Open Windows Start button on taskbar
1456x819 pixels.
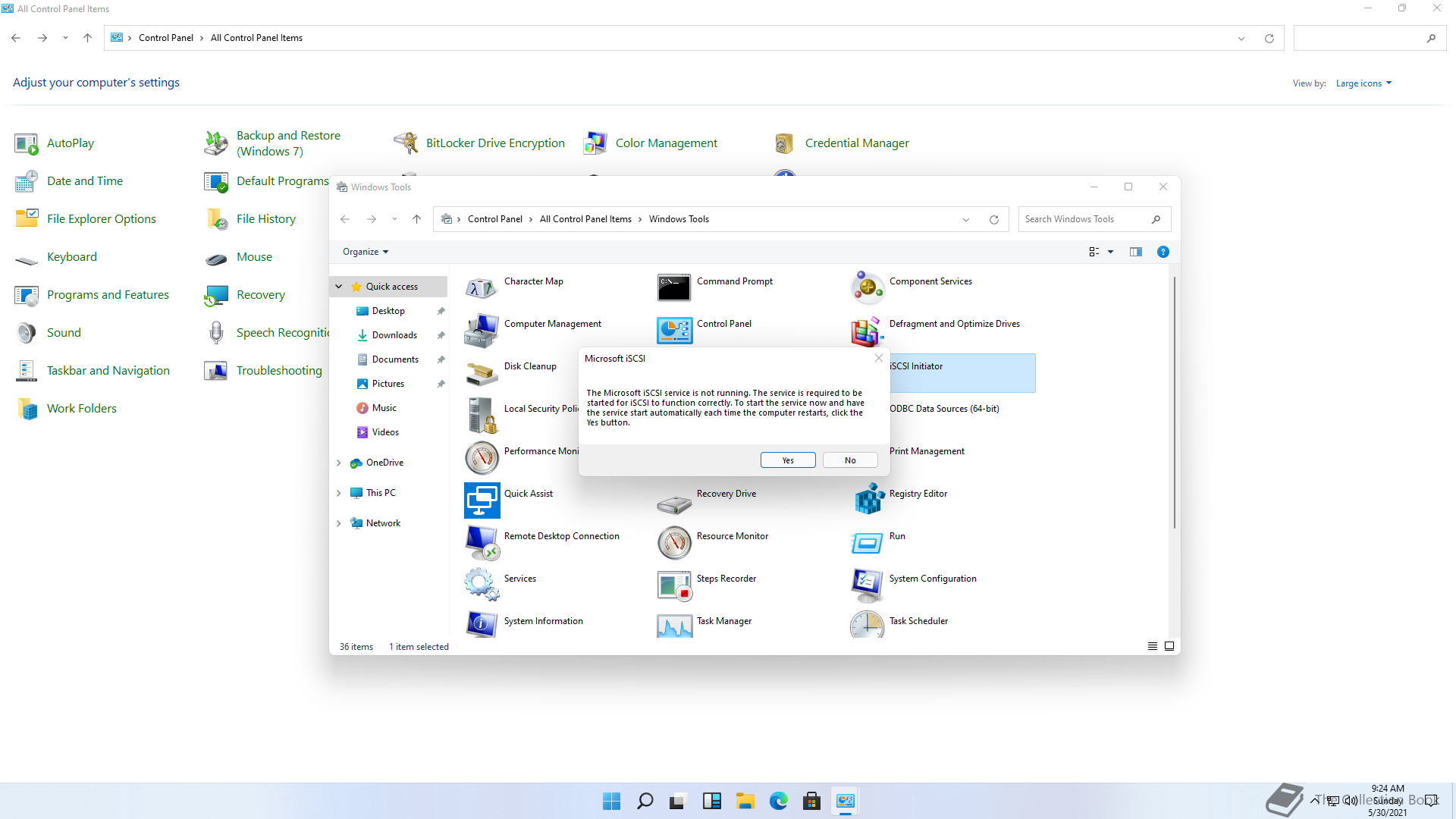coord(611,801)
